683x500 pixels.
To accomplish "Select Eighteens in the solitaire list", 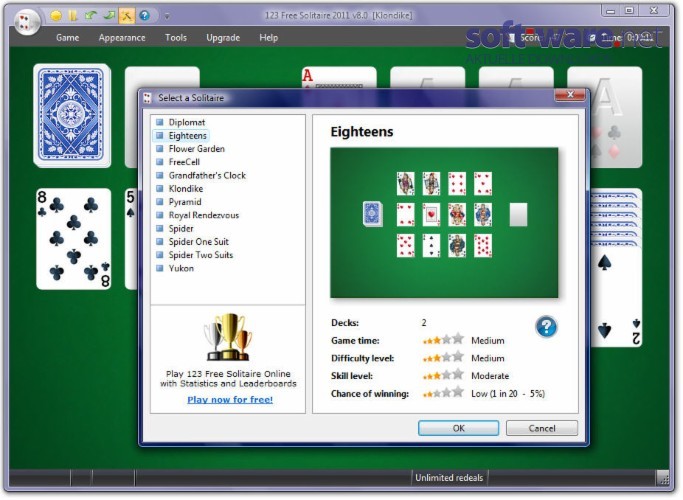I will pyautogui.click(x=187, y=136).
